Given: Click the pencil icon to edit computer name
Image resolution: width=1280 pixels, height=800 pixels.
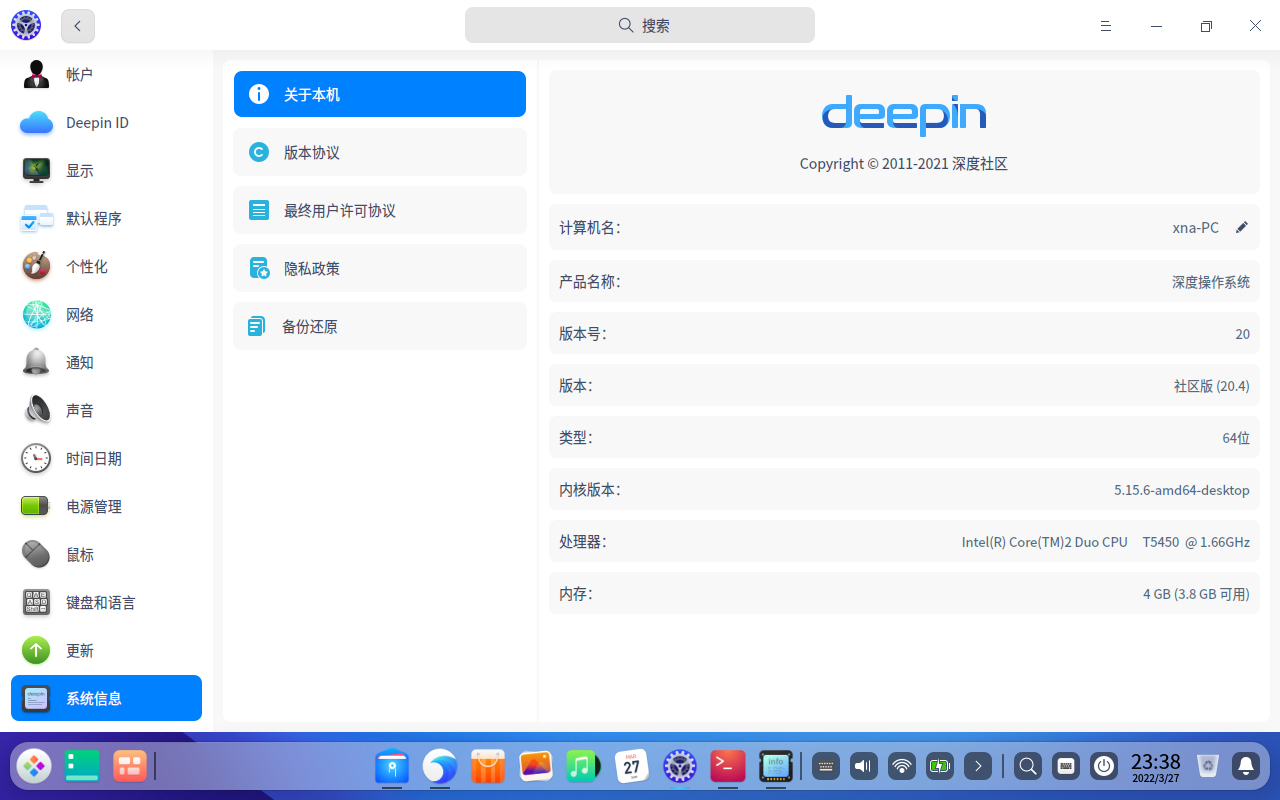Looking at the screenshot, I should coord(1242,228).
